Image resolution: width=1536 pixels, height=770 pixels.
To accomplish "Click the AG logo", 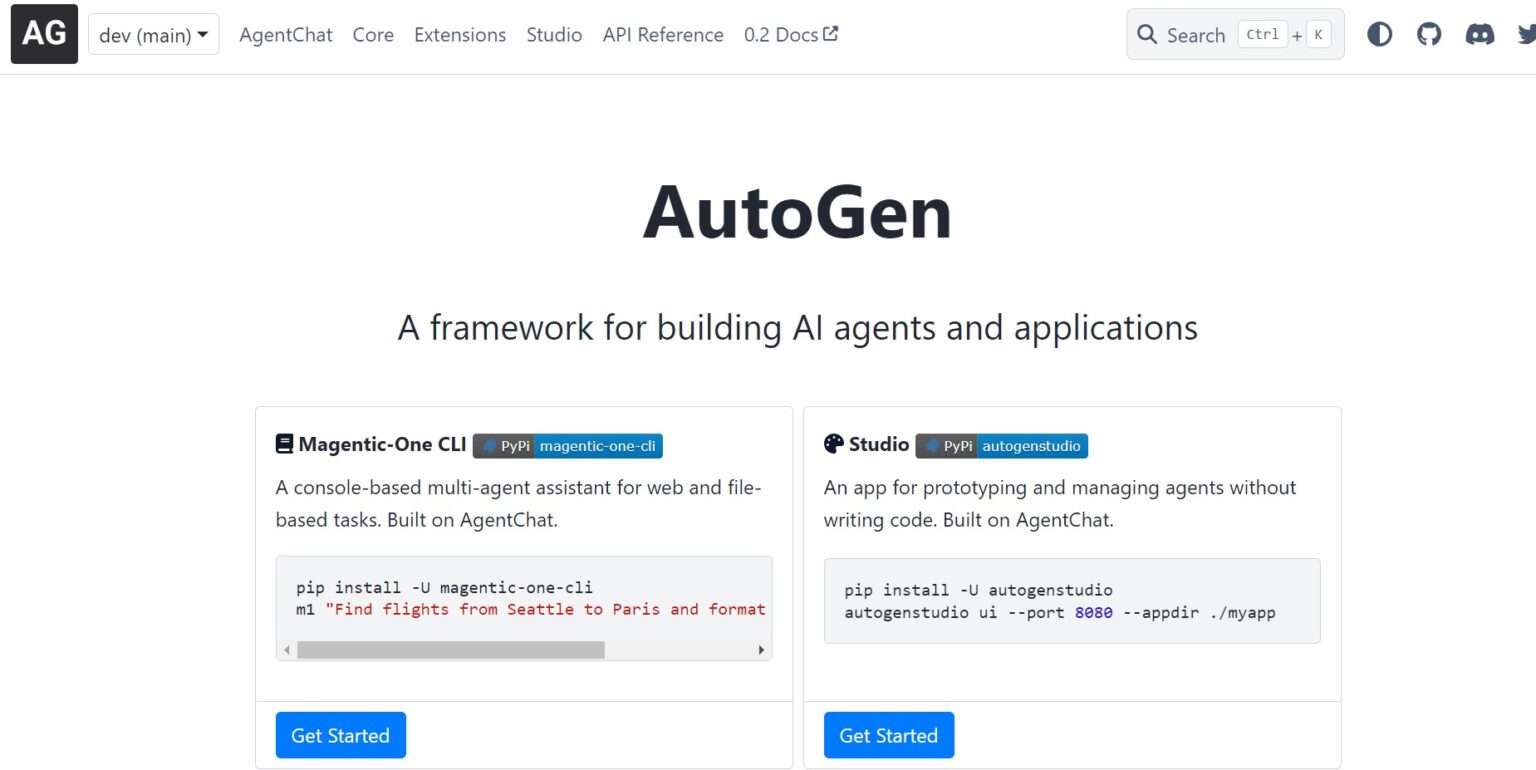I will [x=43, y=33].
